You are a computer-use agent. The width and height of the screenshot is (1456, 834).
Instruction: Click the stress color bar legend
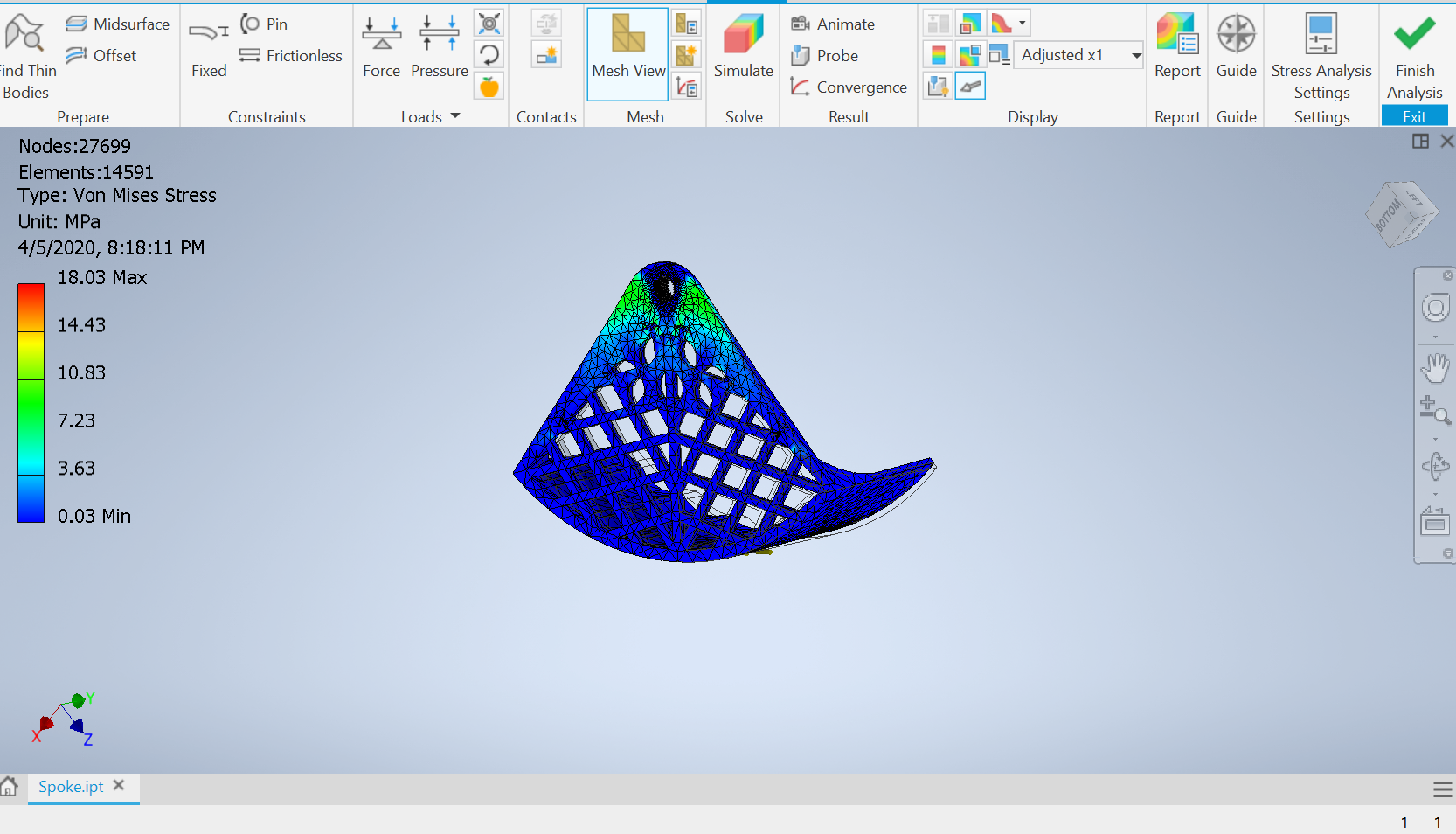pyautogui.click(x=31, y=403)
